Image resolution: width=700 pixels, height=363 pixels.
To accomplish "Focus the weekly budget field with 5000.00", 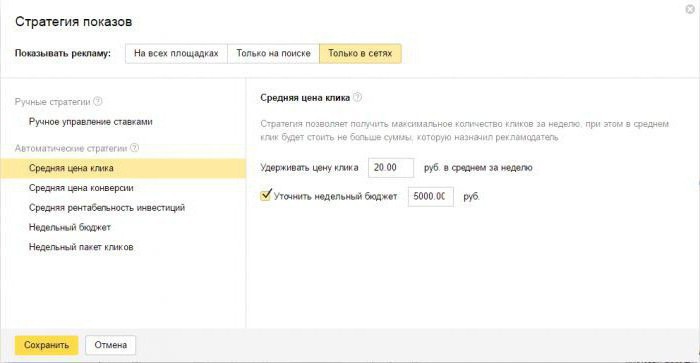I will 430,196.
